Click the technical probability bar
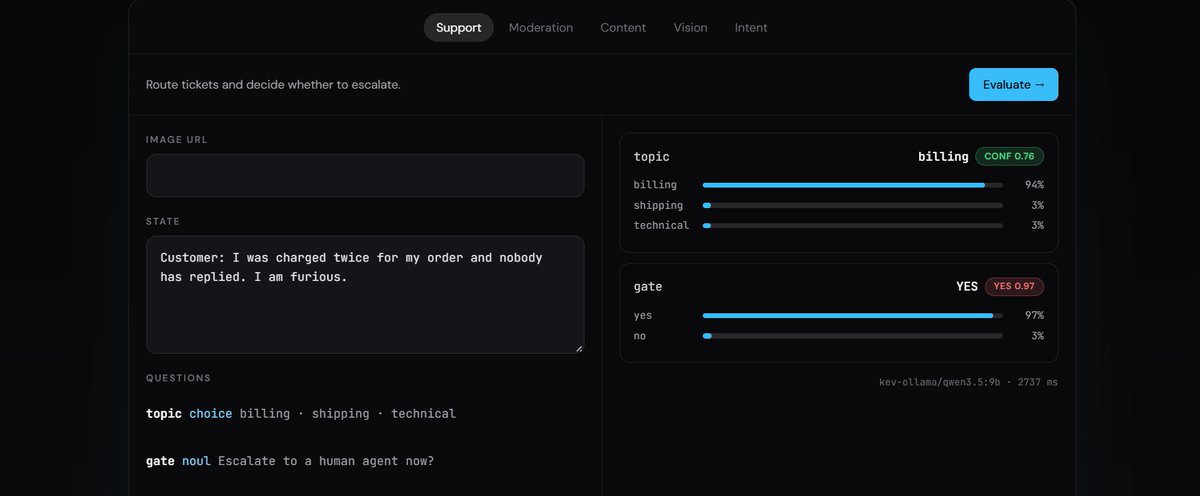This screenshot has height=496, width=1200. click(x=852, y=225)
